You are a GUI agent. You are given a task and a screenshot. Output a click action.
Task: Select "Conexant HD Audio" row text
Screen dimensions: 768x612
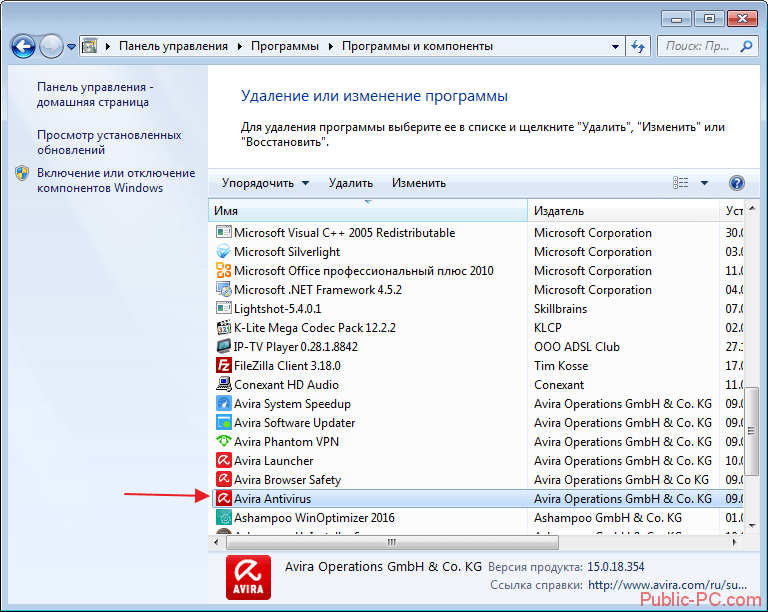pos(287,385)
